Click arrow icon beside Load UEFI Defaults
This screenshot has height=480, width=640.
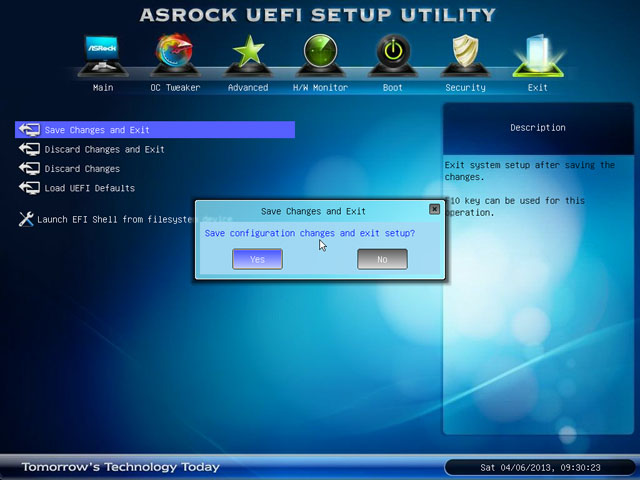[x=28, y=188]
